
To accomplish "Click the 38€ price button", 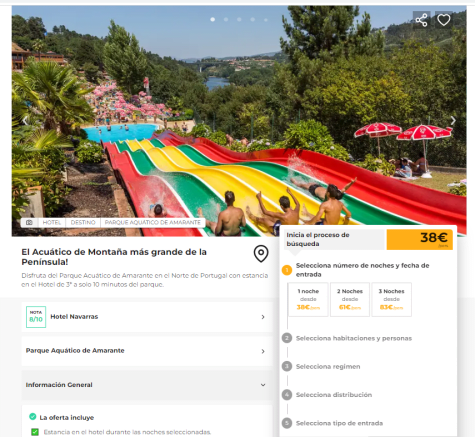I will click(420, 239).
